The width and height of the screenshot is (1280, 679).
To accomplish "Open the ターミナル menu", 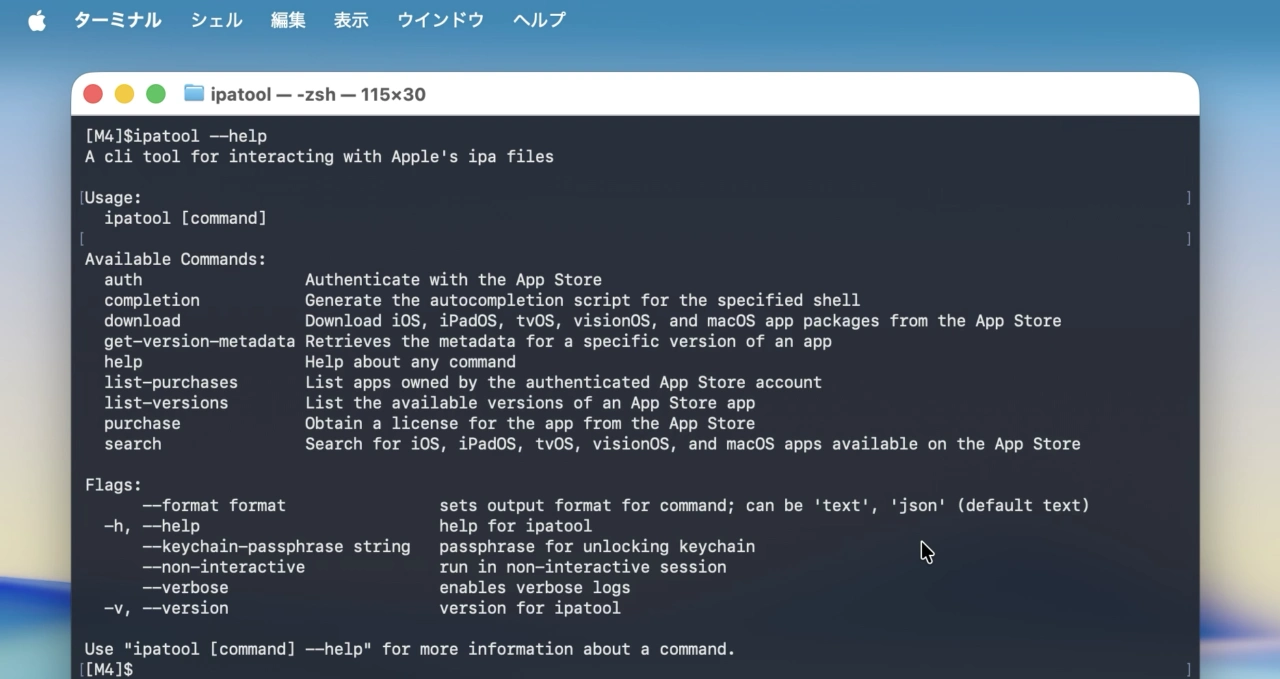I will (118, 20).
